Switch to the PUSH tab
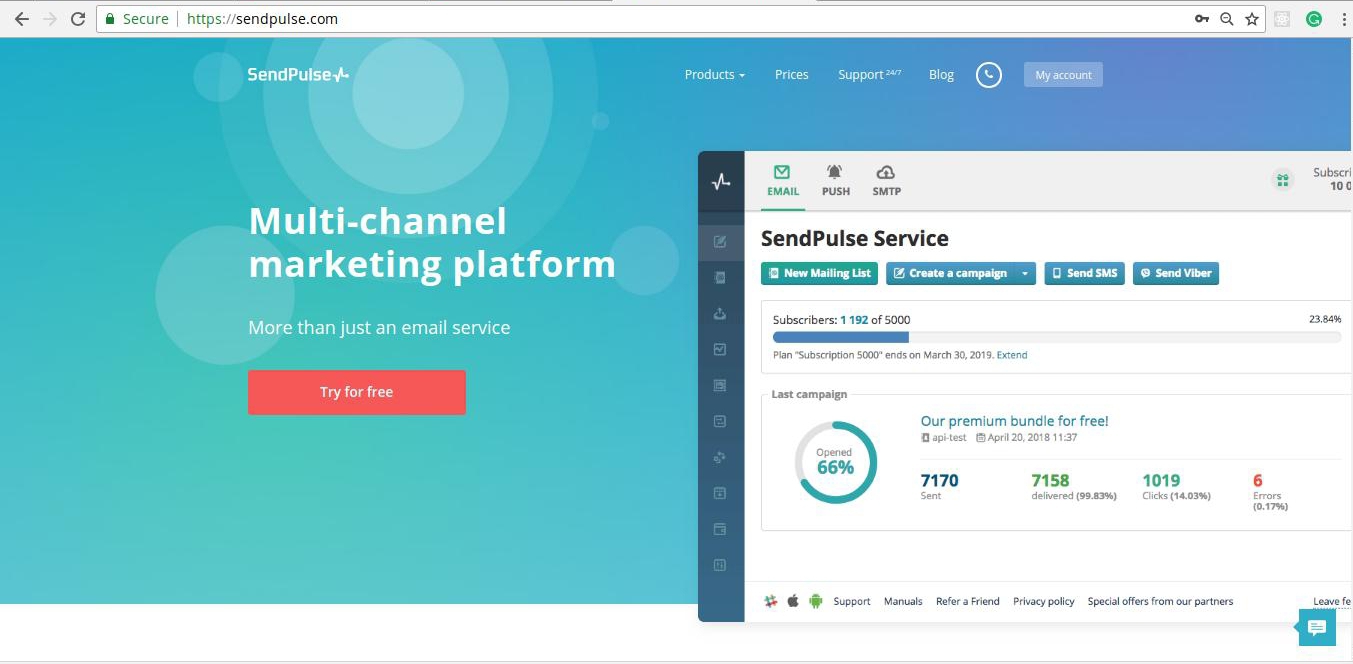This screenshot has width=1353, height=664. tap(835, 181)
